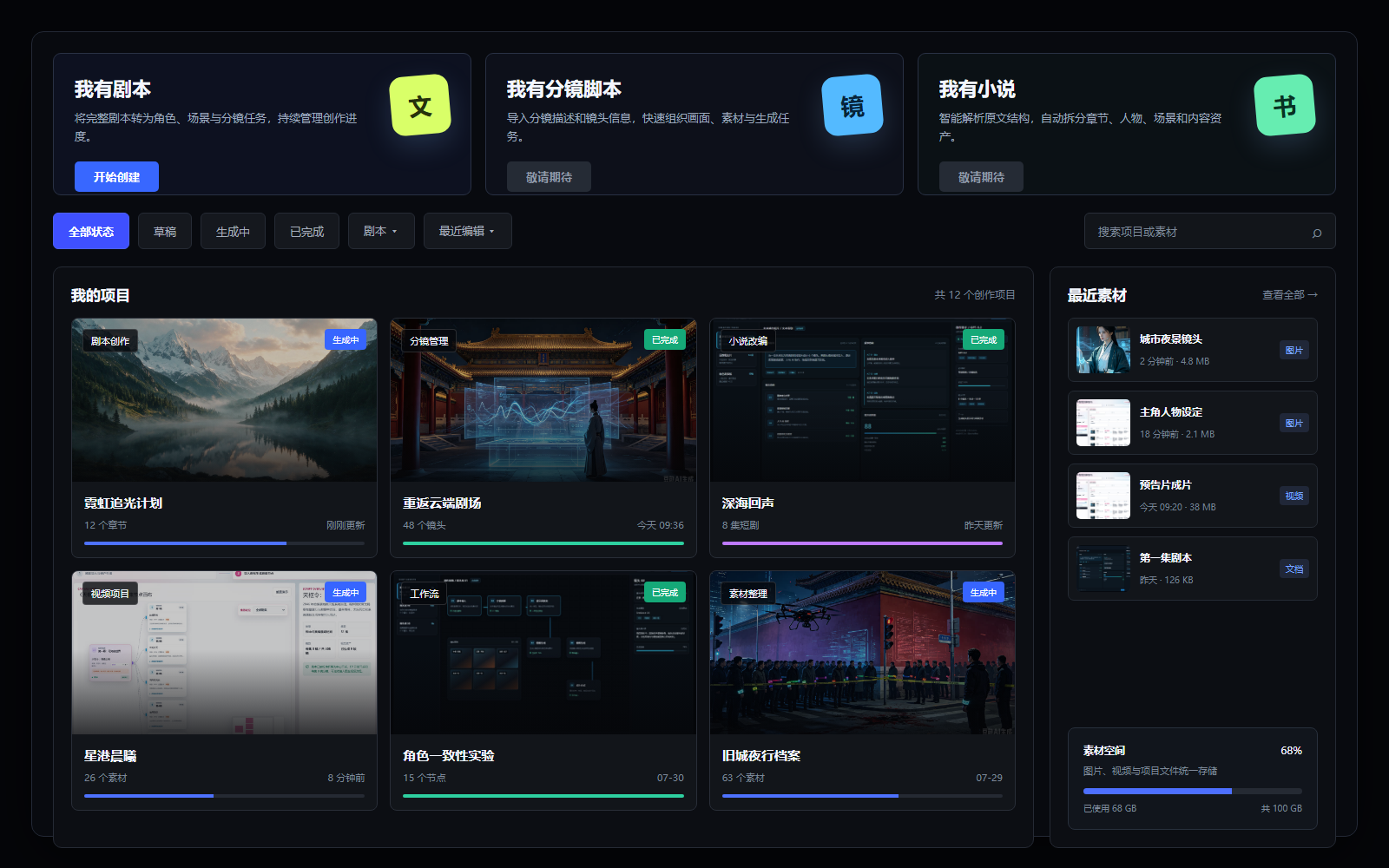Click 素材空间 storage usage bar
The width and height of the screenshot is (1389, 868).
(x=1192, y=791)
